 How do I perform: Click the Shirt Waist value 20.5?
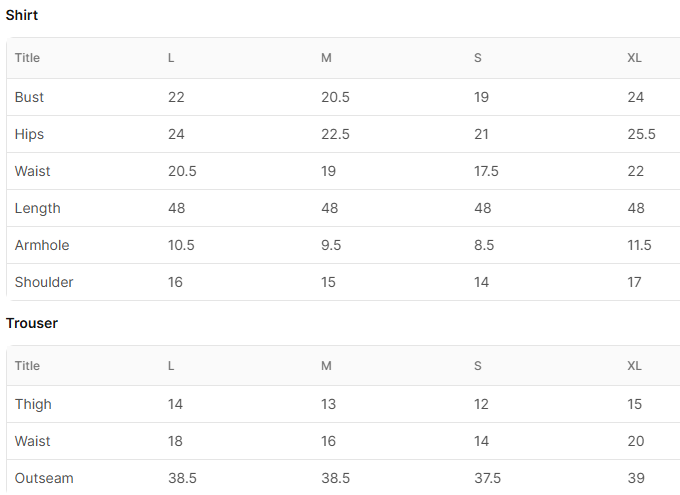coord(182,171)
